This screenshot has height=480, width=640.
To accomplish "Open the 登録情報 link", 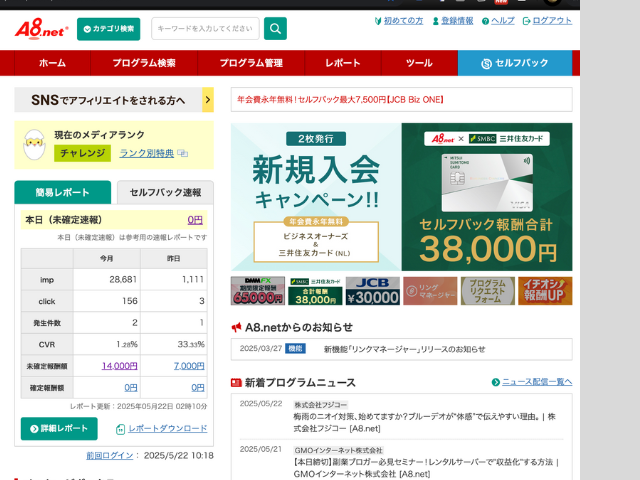I will [457, 21].
